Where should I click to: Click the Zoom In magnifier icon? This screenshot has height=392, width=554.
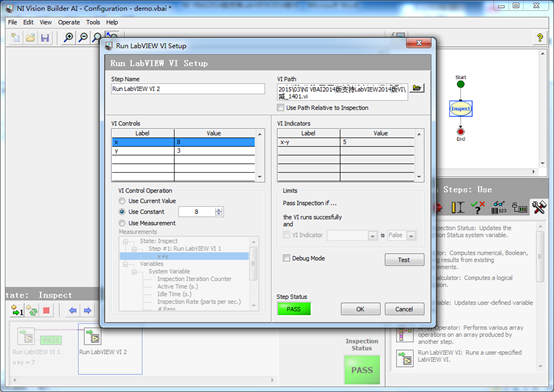click(x=69, y=37)
